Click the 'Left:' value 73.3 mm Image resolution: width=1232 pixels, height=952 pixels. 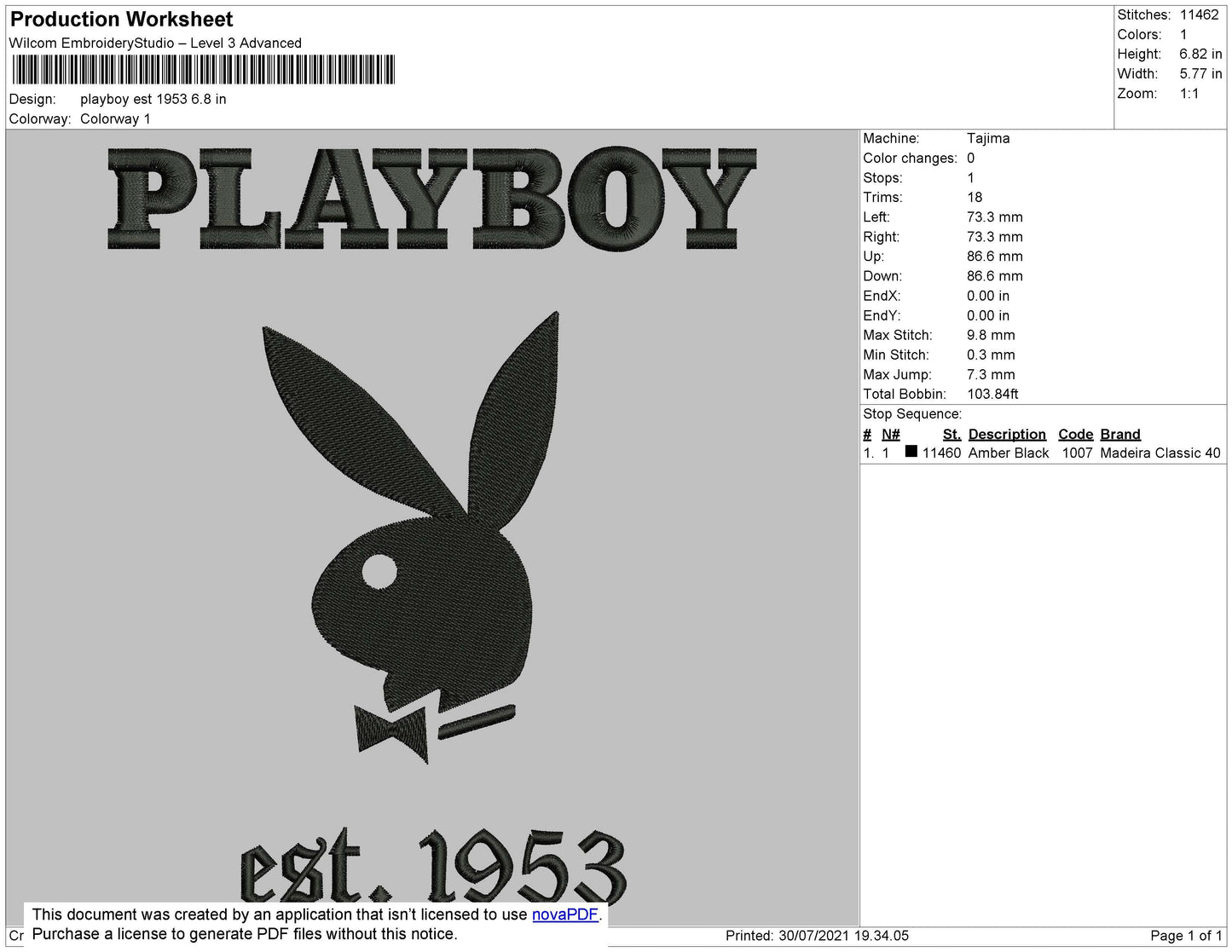pyautogui.click(x=995, y=216)
